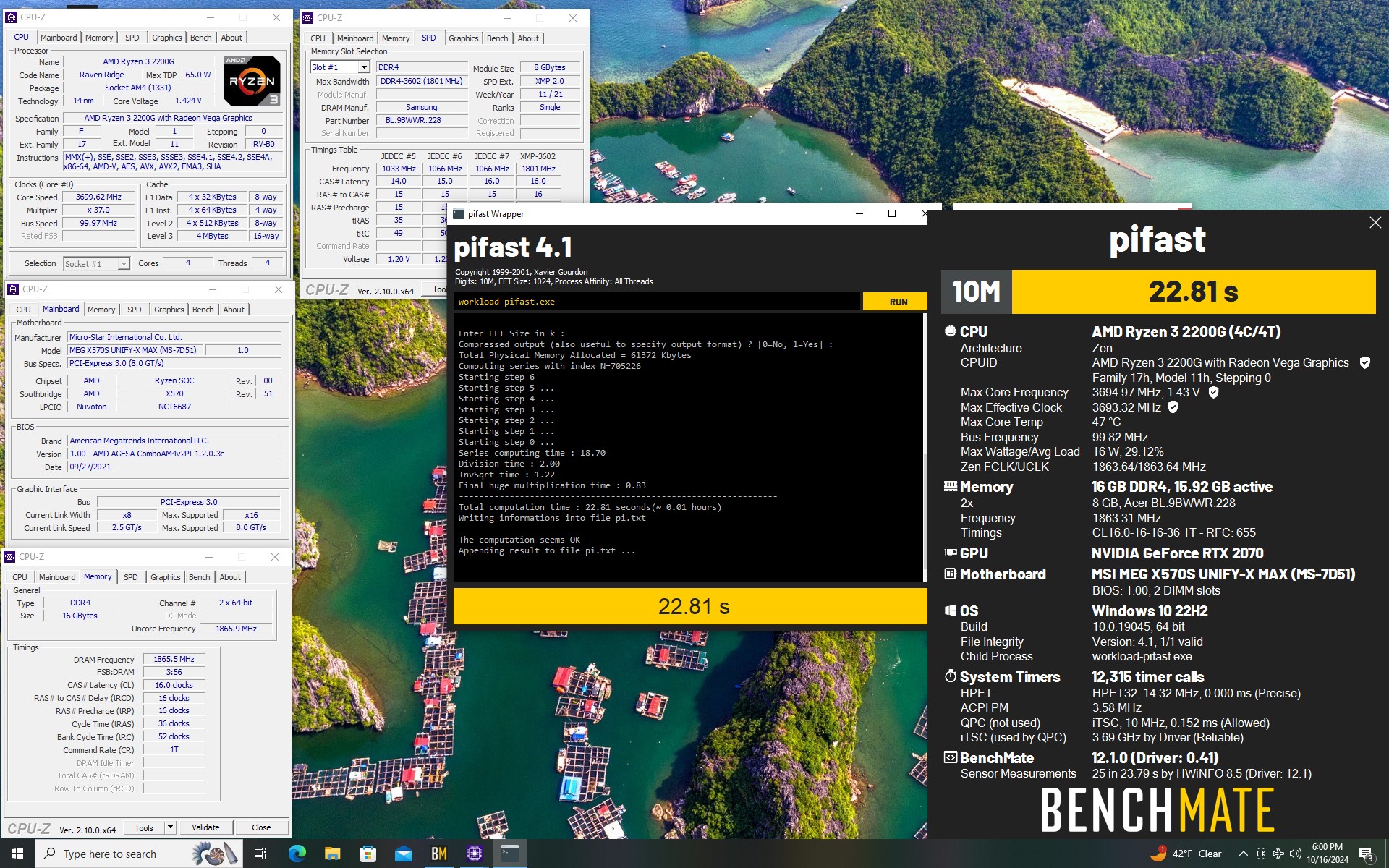The width and height of the screenshot is (1389, 868).
Task: Click the OS Windows icon in BenchMate panel
Action: click(x=950, y=610)
